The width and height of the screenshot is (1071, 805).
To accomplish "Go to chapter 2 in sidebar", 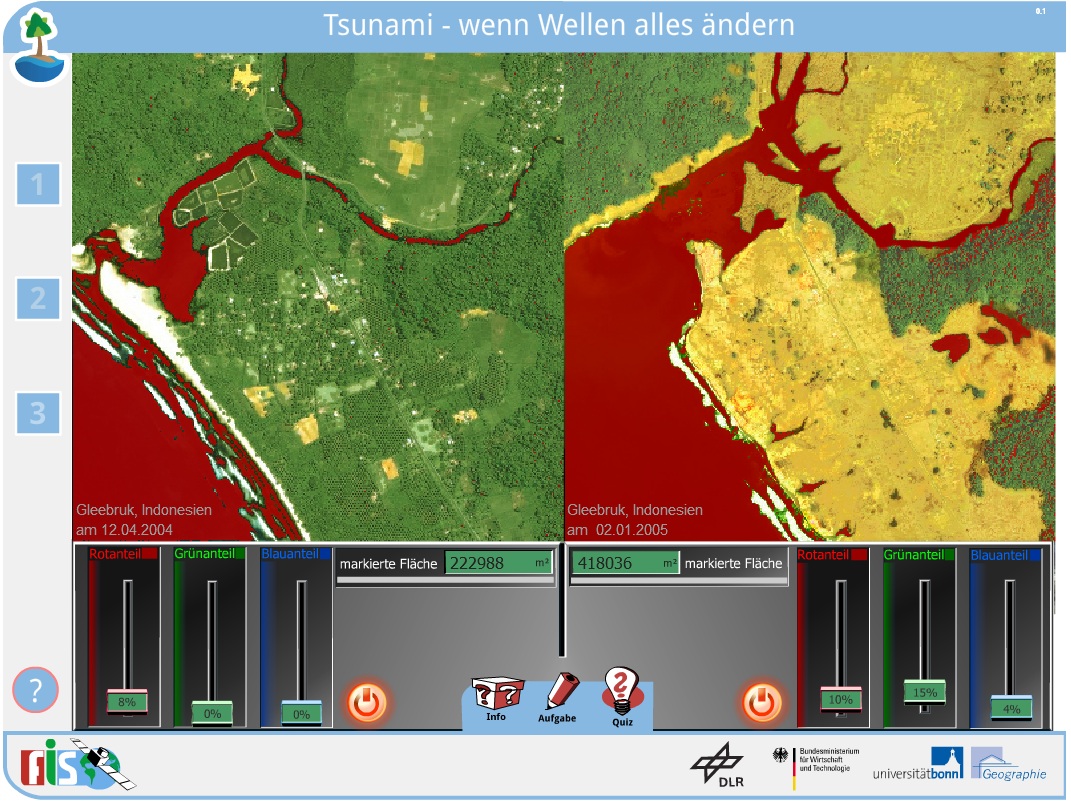I will pos(38,298).
